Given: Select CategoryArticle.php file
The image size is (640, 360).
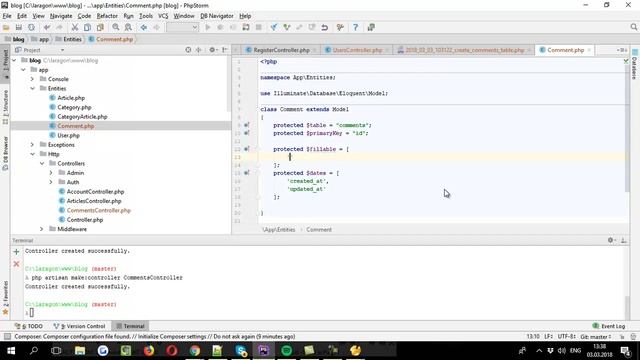Looking at the screenshot, I should click(x=82, y=117).
